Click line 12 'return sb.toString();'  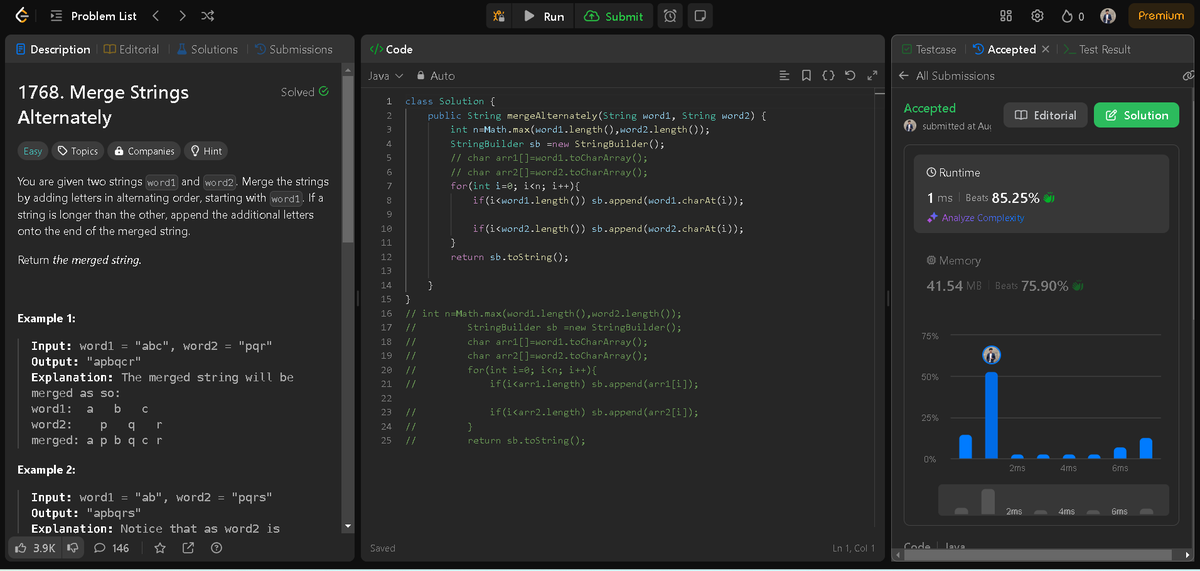point(509,257)
